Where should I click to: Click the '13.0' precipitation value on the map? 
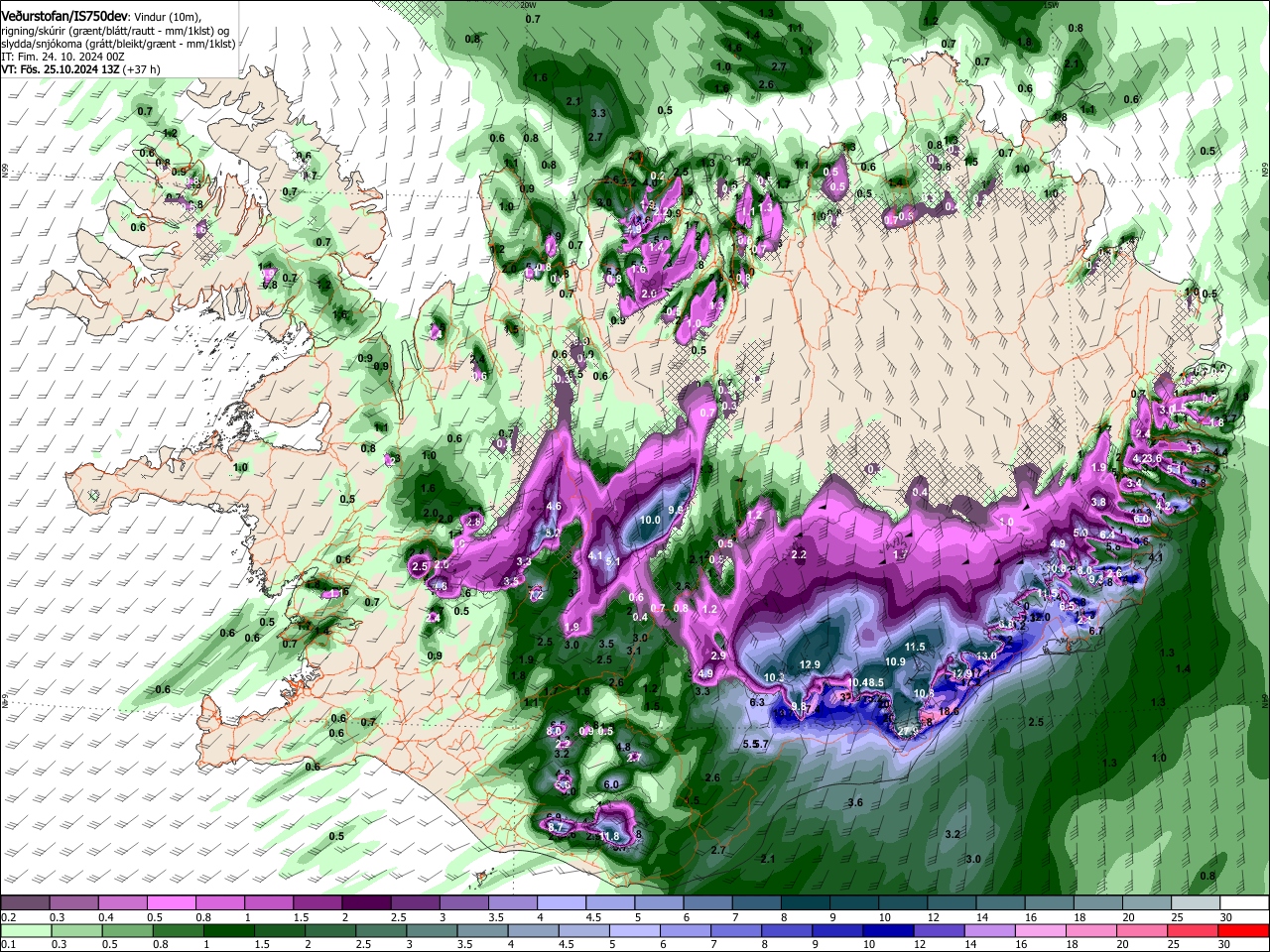pos(986,656)
